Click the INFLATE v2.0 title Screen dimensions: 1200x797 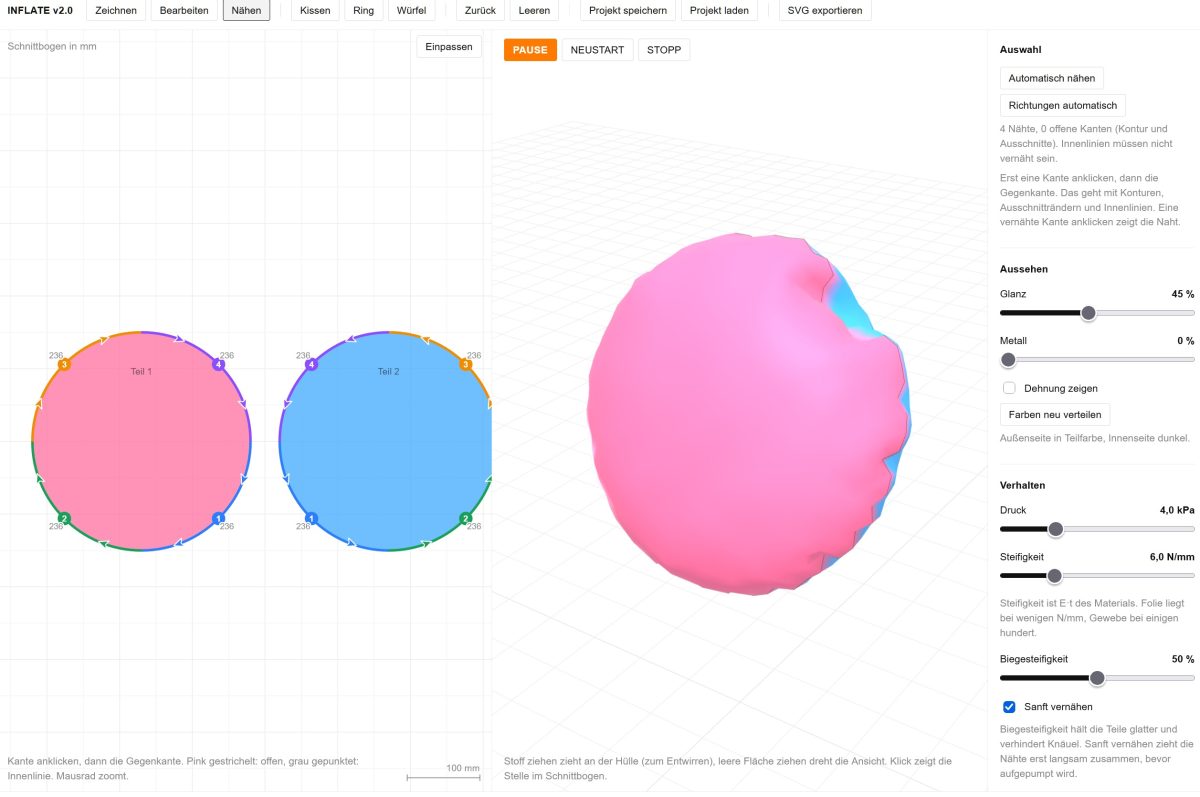(x=40, y=10)
